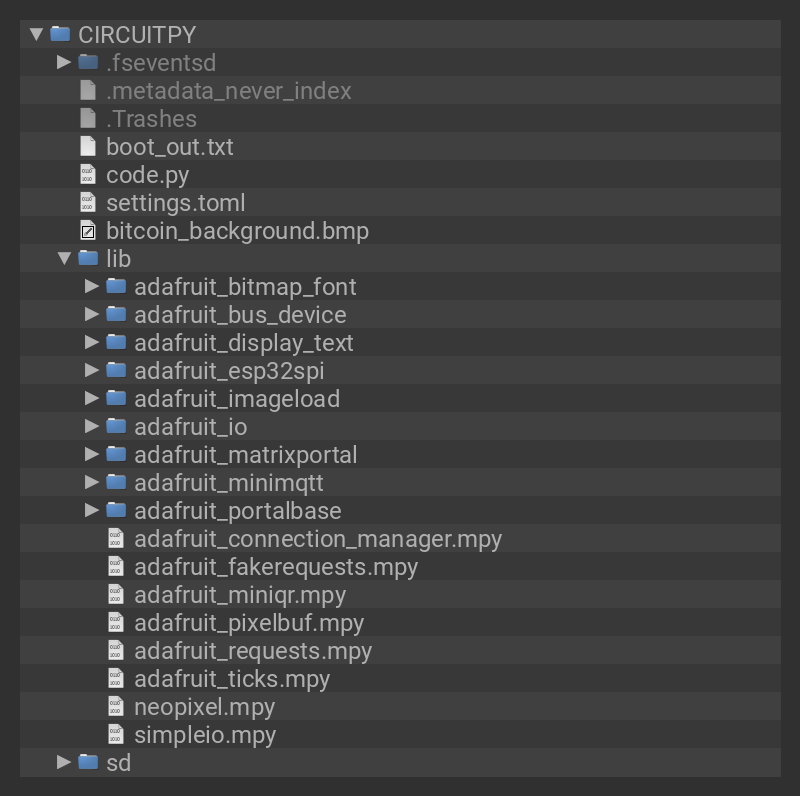Select adafruit_connection_manager.mpy file
The image size is (800, 796).
coord(318,538)
